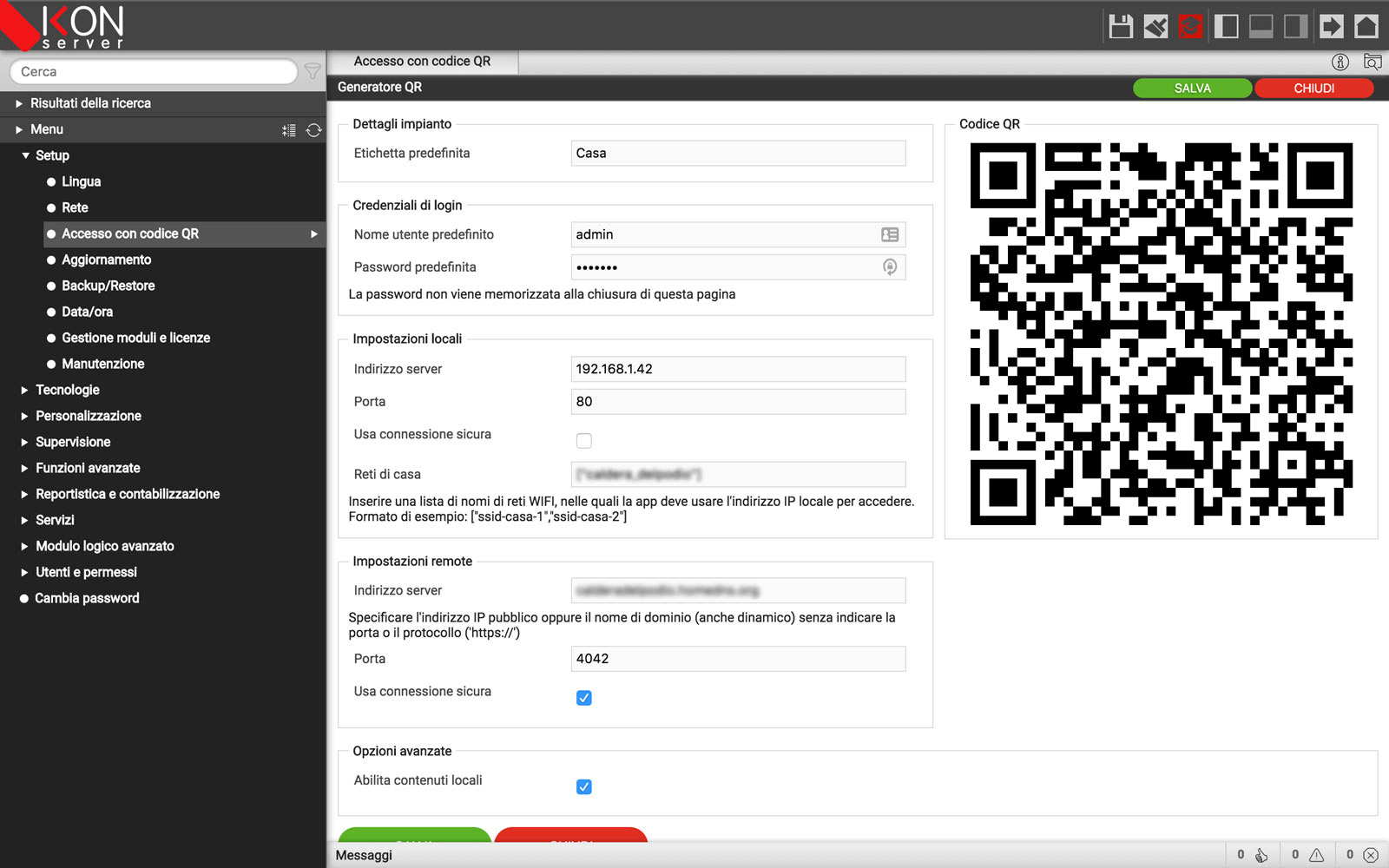Expand Risultati della ricerca section
Screen dimensions: 1389x868
click(x=163, y=103)
